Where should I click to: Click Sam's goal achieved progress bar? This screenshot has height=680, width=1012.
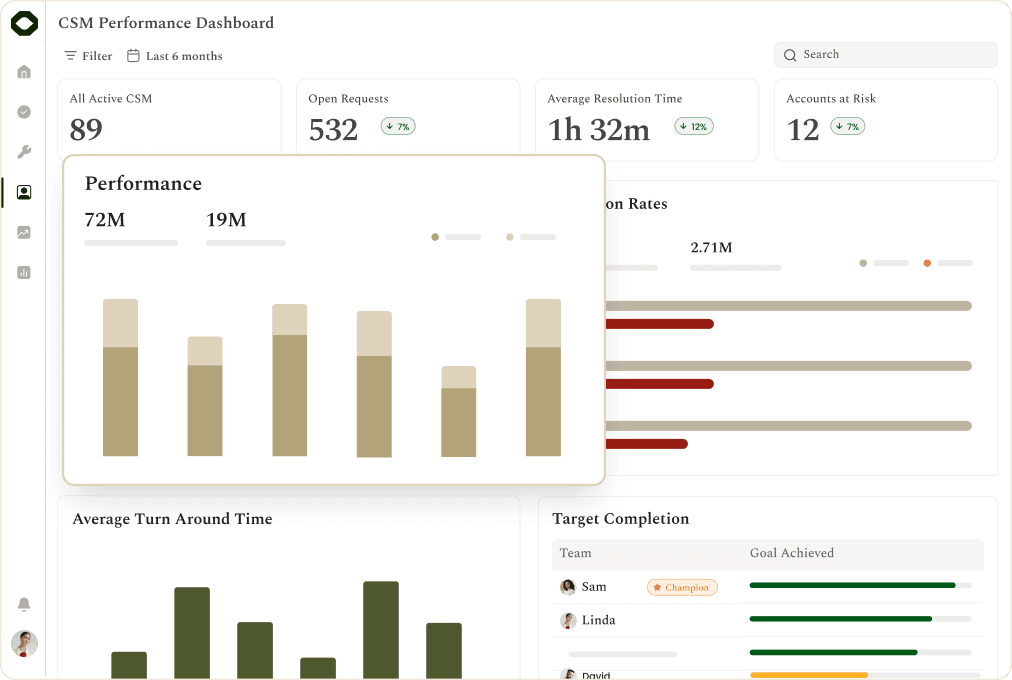tap(860, 586)
